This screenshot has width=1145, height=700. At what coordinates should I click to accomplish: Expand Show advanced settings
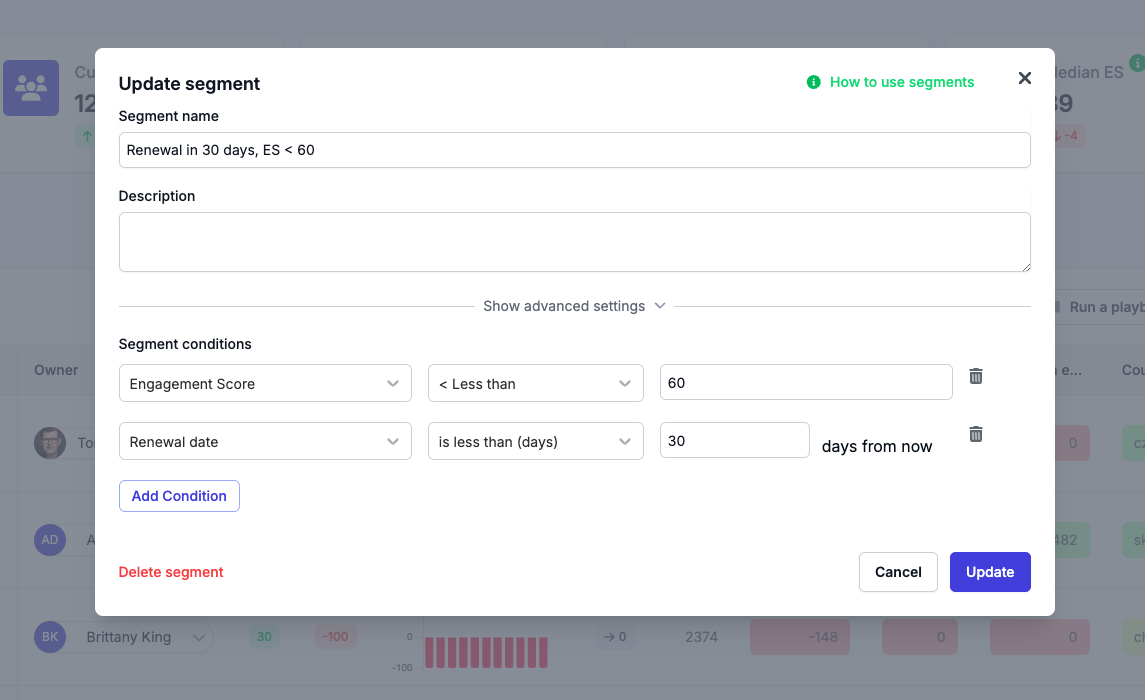tap(574, 306)
